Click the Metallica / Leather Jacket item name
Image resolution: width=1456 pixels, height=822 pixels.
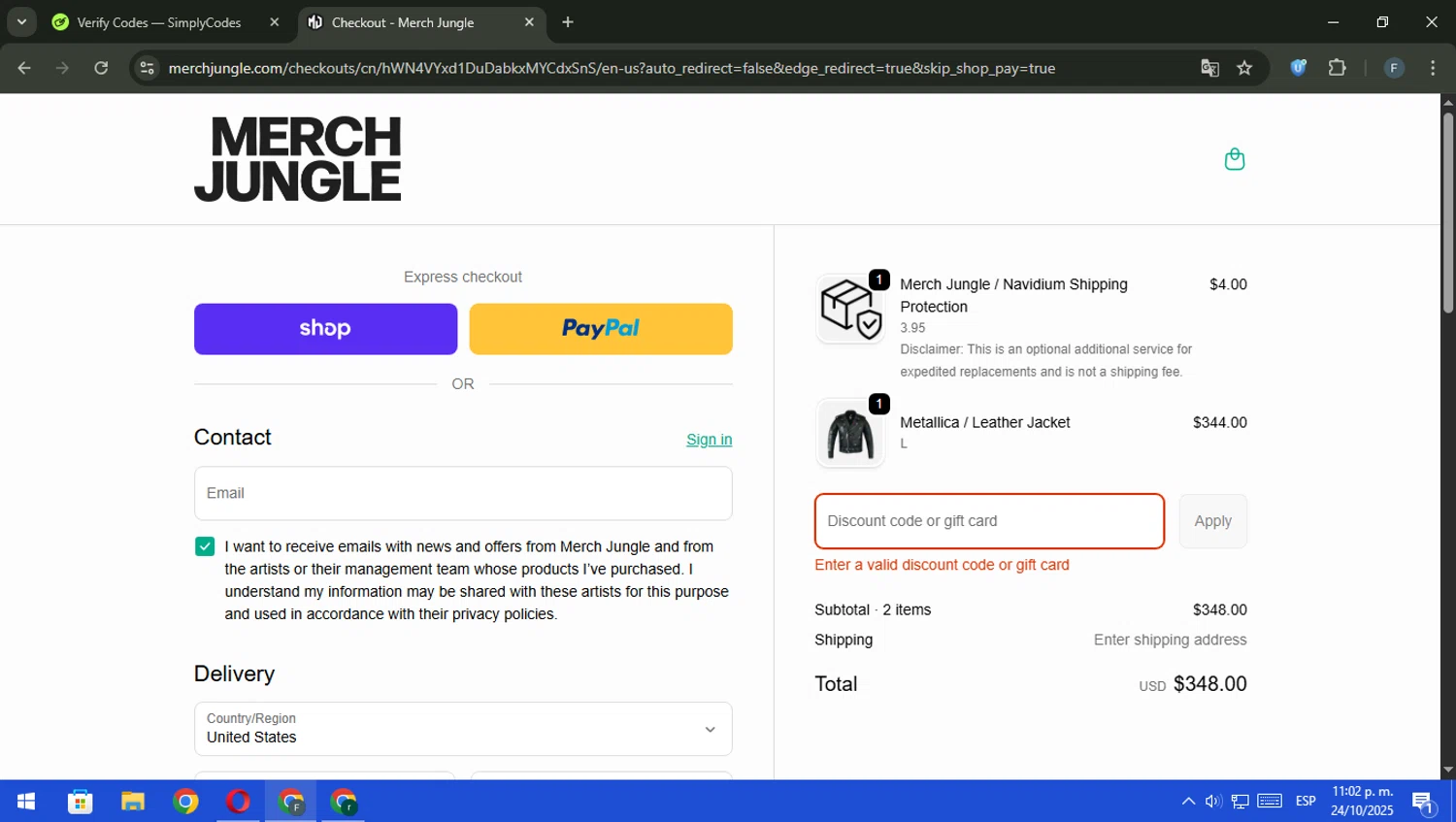pyautogui.click(x=984, y=422)
